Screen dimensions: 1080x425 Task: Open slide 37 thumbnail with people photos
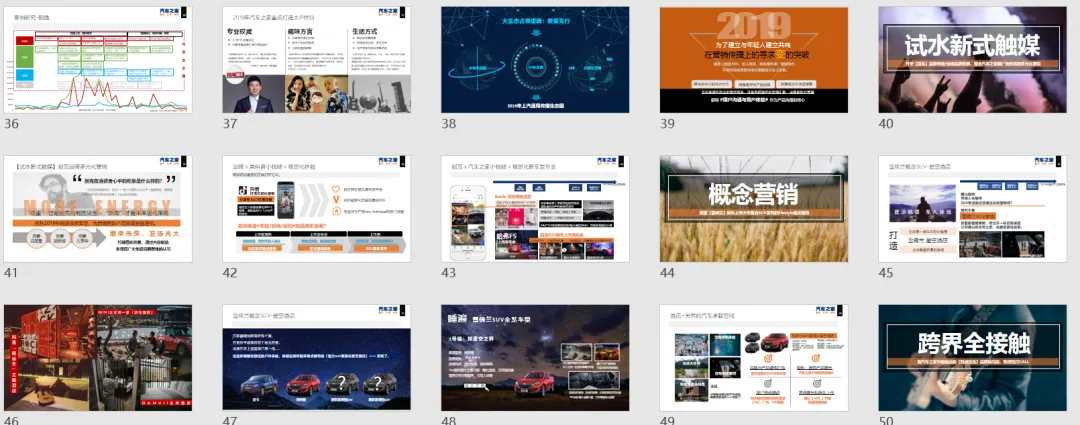click(316, 60)
